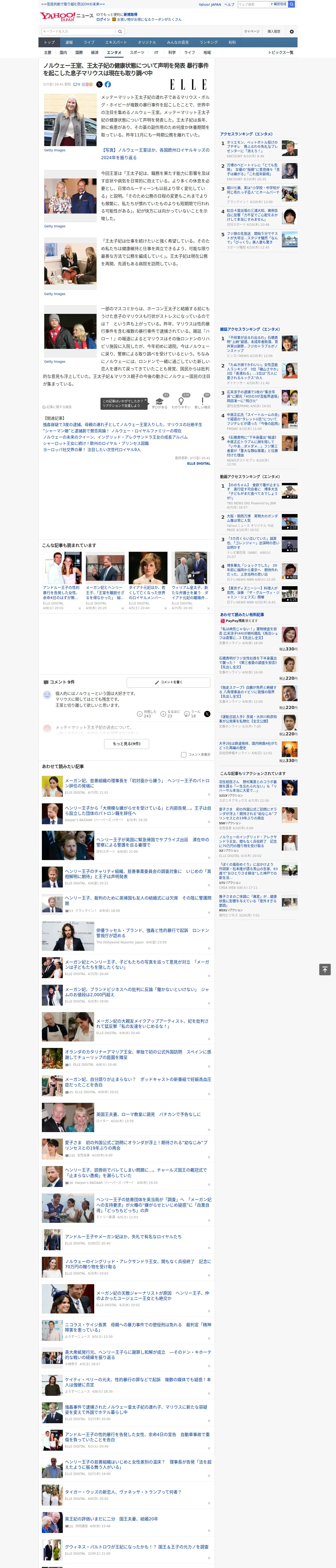Click the ELLE publisher logo
This screenshot has width=336, height=1568.
[188, 85]
